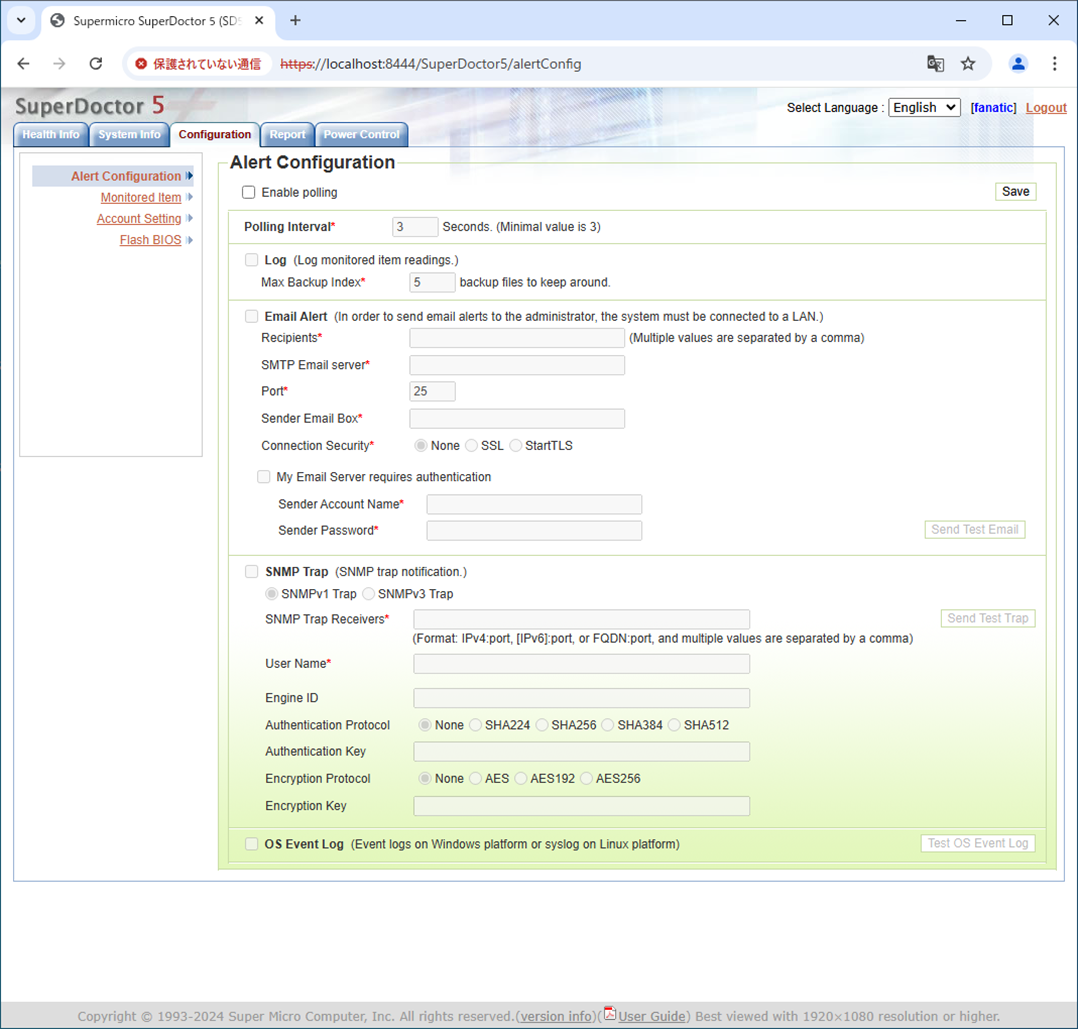The image size is (1078, 1029).
Task: Open the Monitored Item page
Action: click(x=141, y=197)
